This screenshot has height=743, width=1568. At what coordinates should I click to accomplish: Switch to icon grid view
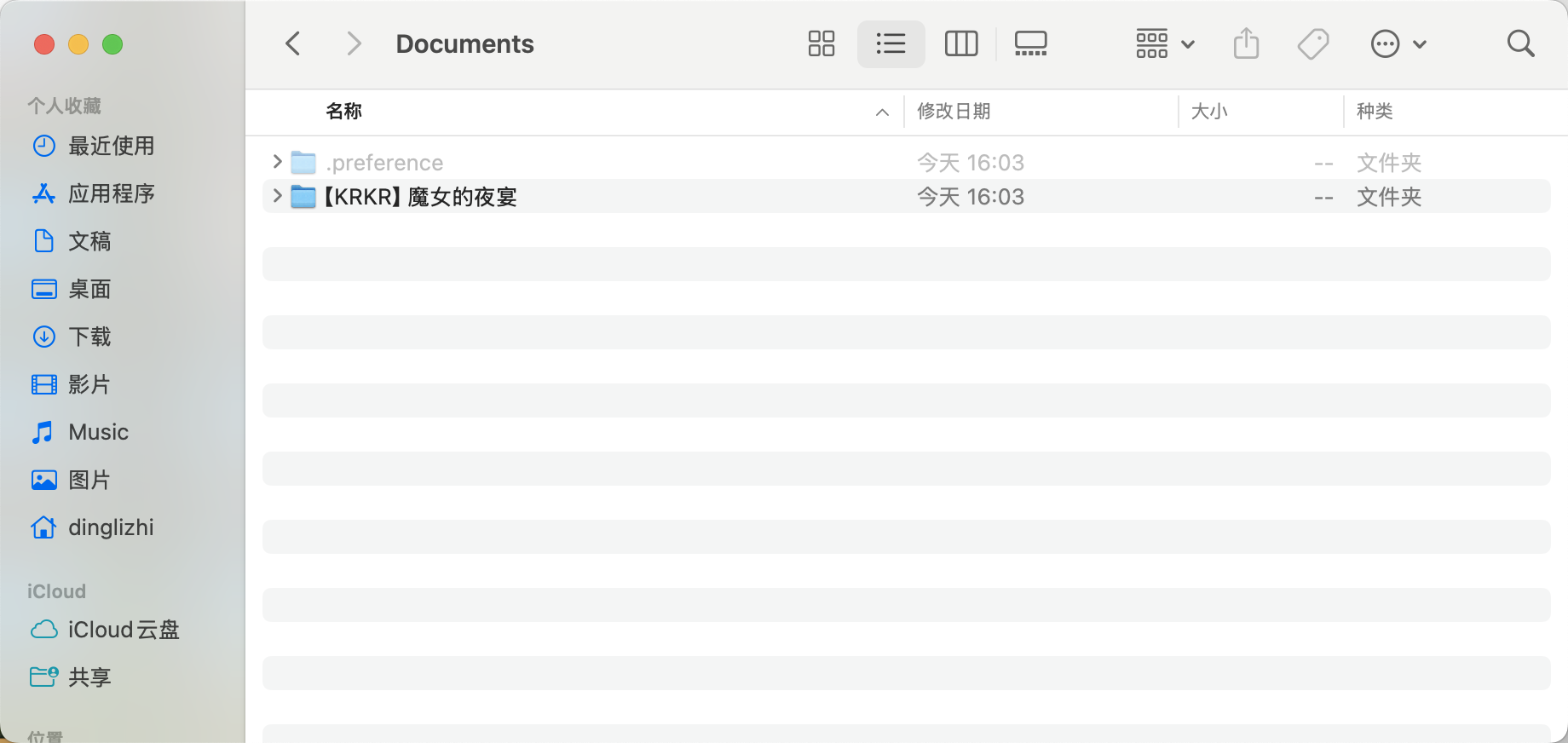tap(821, 43)
